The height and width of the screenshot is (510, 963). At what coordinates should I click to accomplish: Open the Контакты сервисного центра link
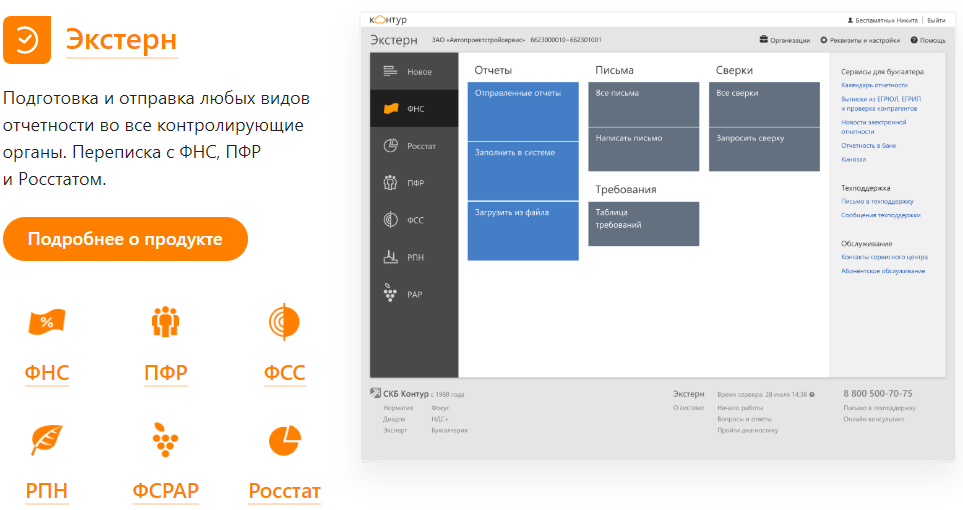pyautogui.click(x=884, y=257)
